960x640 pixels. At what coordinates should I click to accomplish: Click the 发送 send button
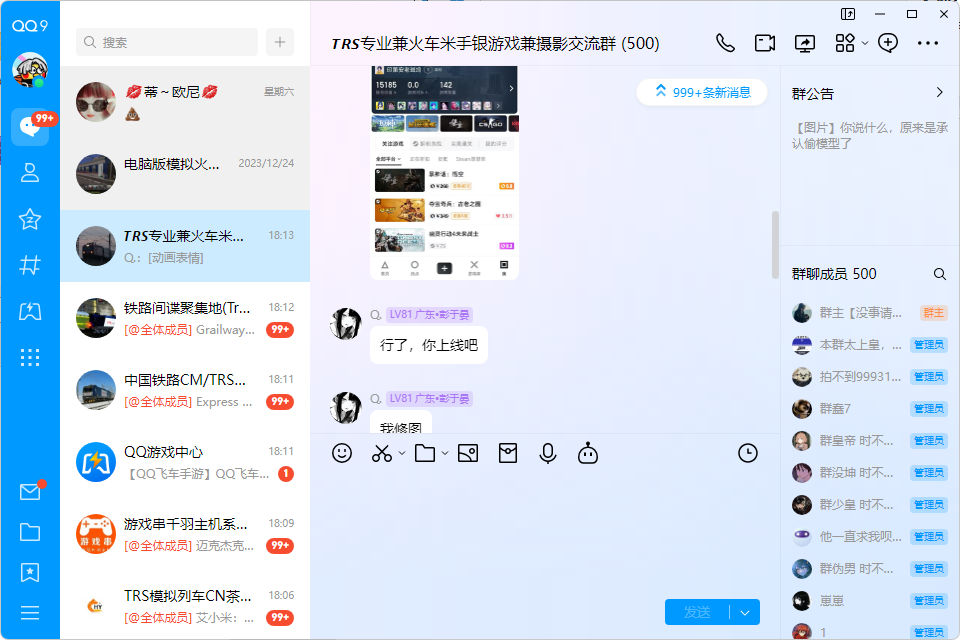[x=697, y=612]
